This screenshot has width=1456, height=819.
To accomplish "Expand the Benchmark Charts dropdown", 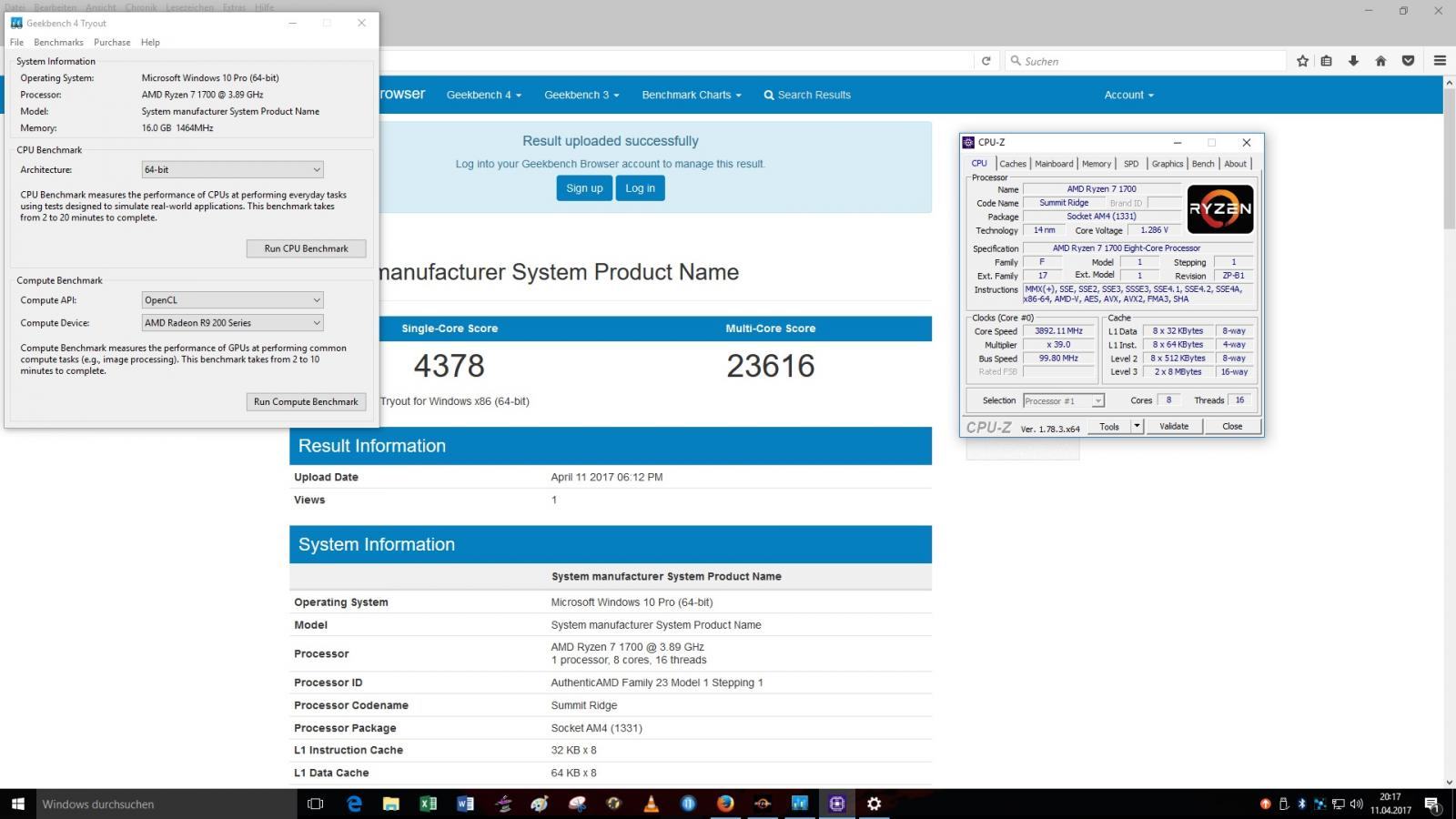I will 692,95.
